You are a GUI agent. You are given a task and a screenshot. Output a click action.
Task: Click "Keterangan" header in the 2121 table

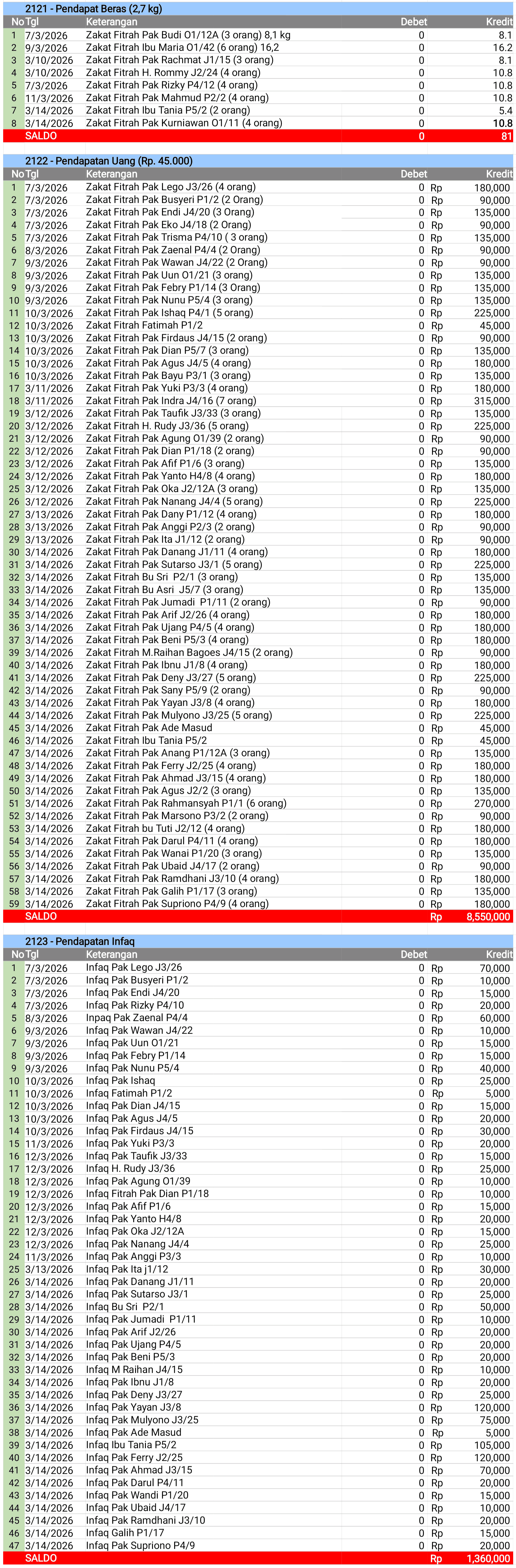111,22
